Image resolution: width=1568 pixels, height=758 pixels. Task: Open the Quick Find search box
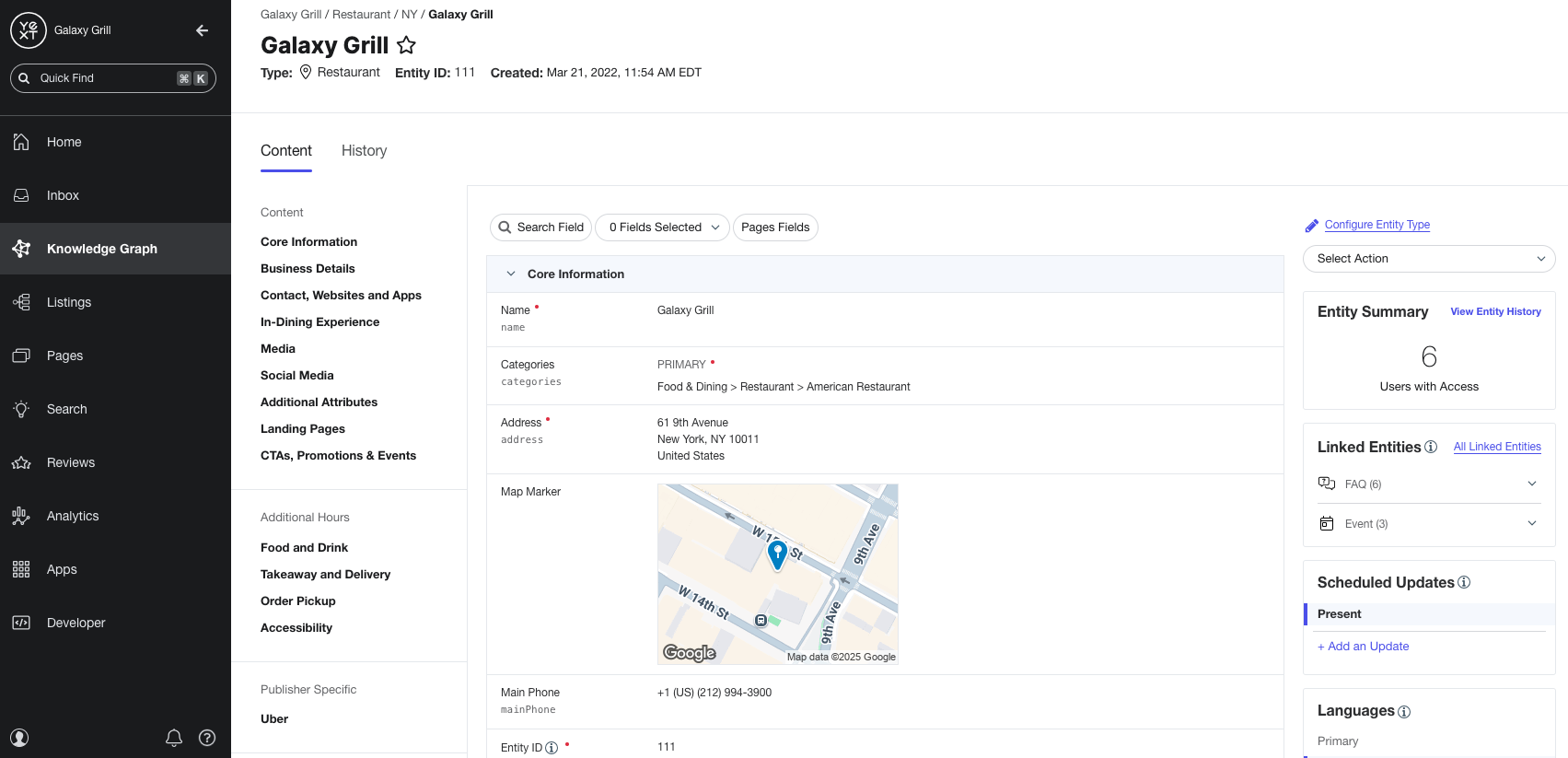(113, 78)
